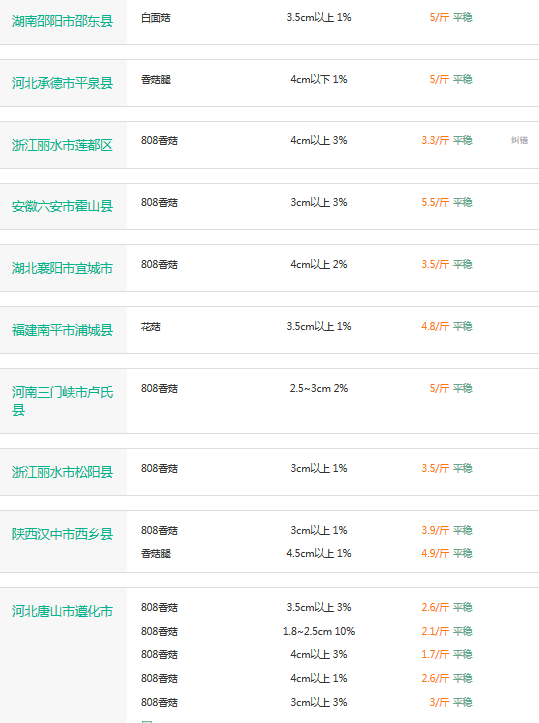This screenshot has width=539, height=723.
Task: Click the 1.8~2.5cm 10% specification
Action: pyautogui.click(x=319, y=631)
